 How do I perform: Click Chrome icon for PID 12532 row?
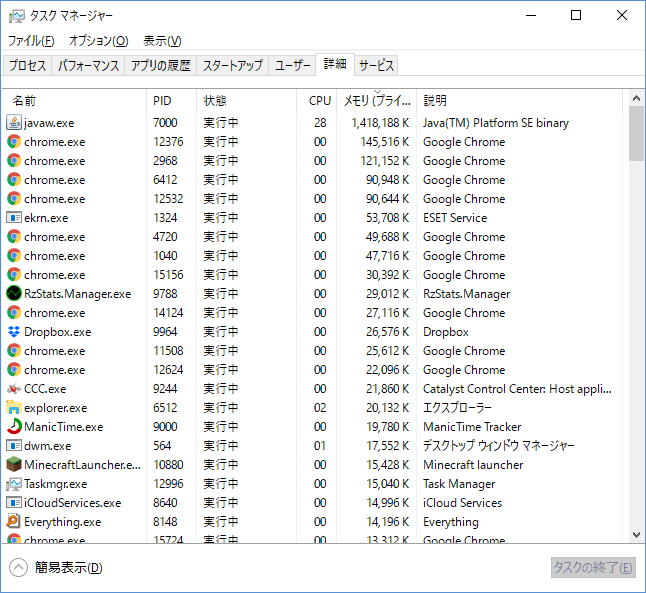coord(14,199)
